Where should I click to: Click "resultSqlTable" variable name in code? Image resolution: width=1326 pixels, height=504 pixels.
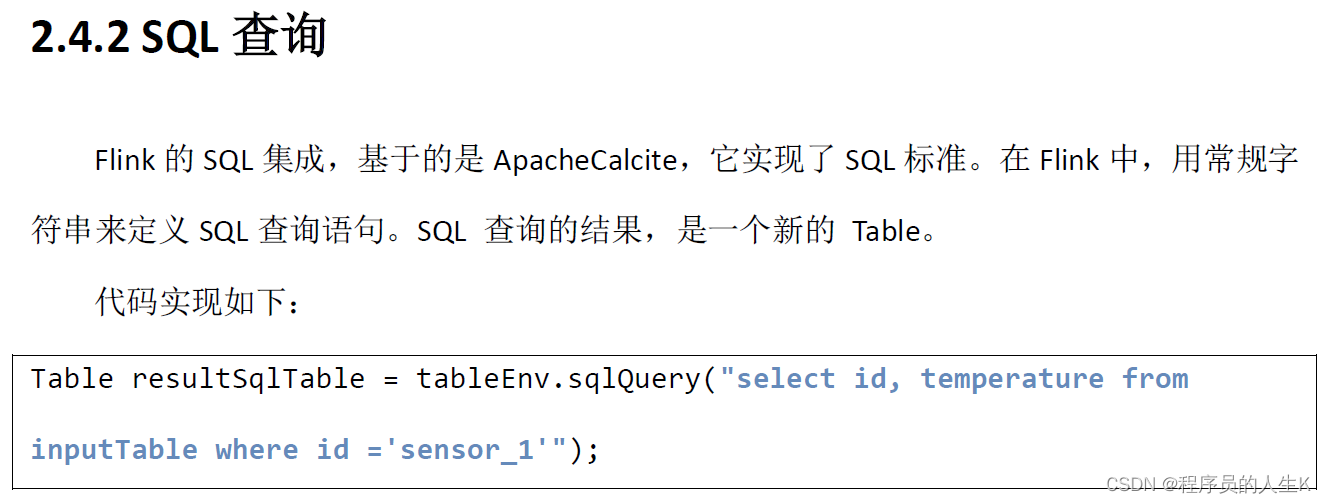click(x=248, y=379)
